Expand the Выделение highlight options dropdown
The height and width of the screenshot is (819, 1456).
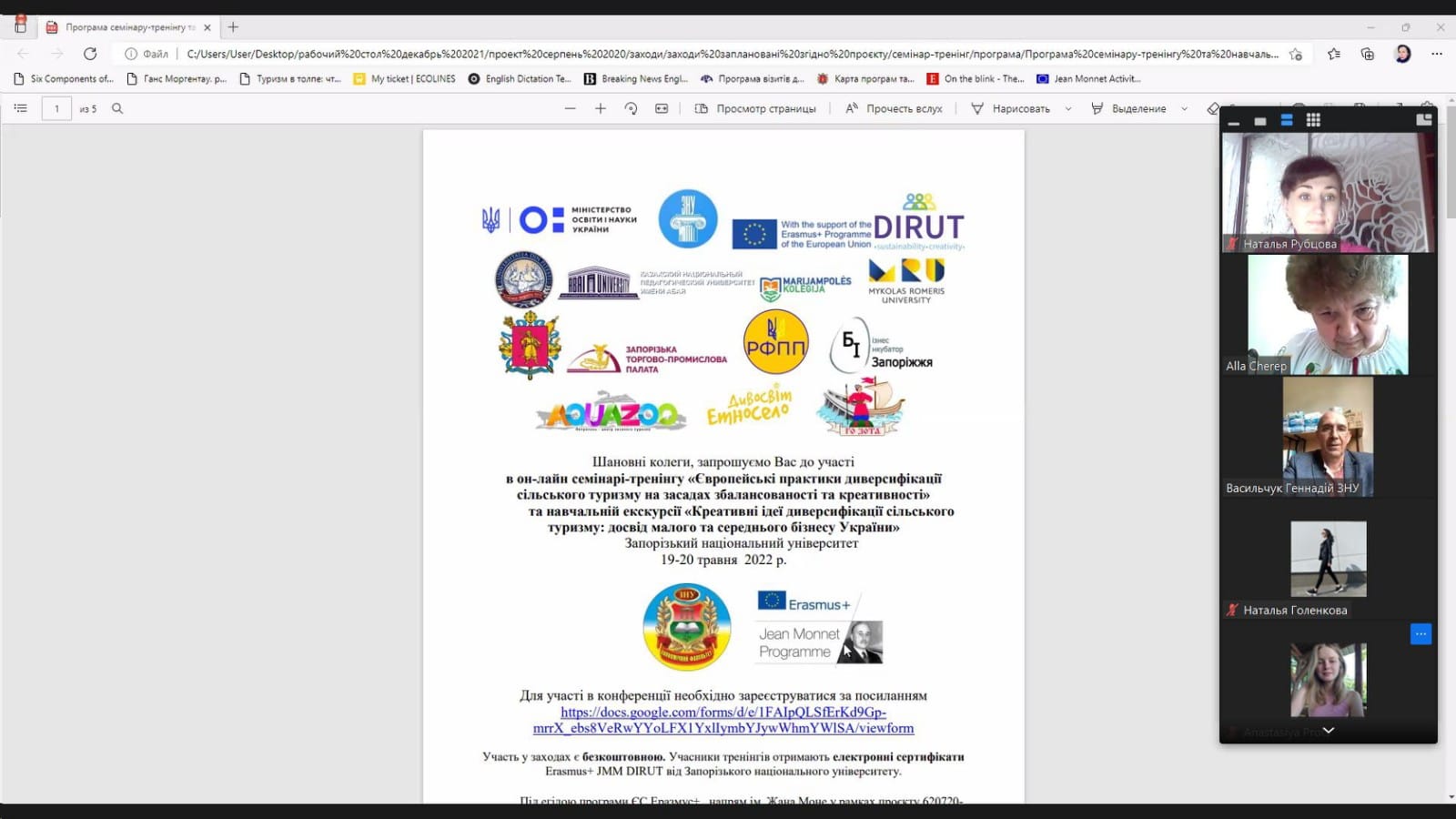pyautogui.click(x=1184, y=108)
